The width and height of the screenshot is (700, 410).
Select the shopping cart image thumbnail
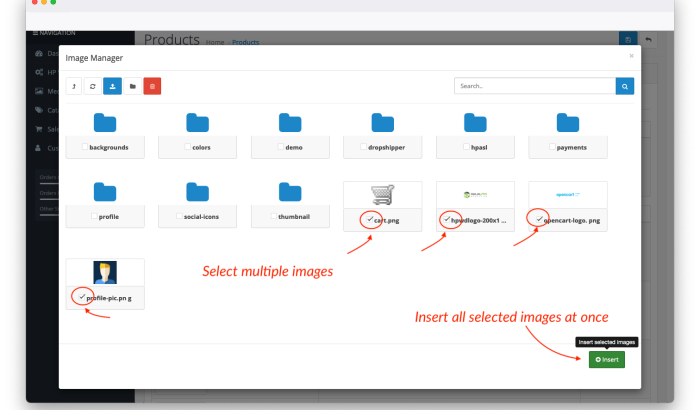383,195
